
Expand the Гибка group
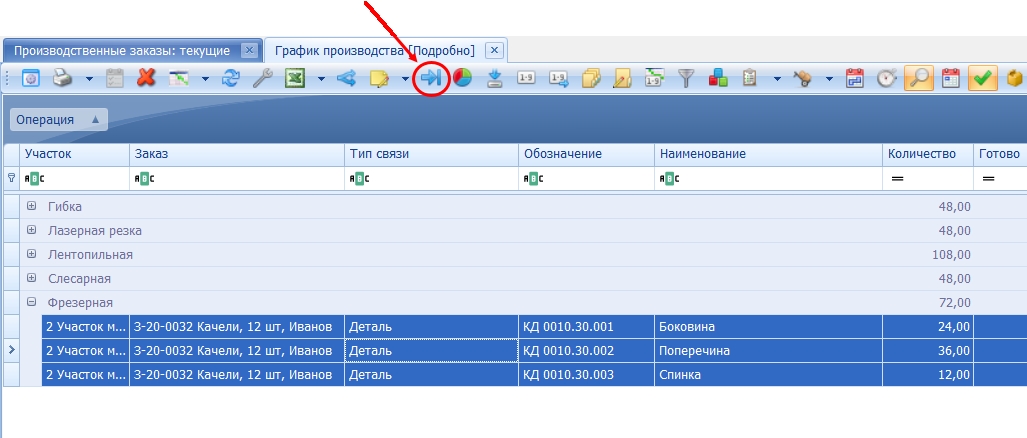31,206
